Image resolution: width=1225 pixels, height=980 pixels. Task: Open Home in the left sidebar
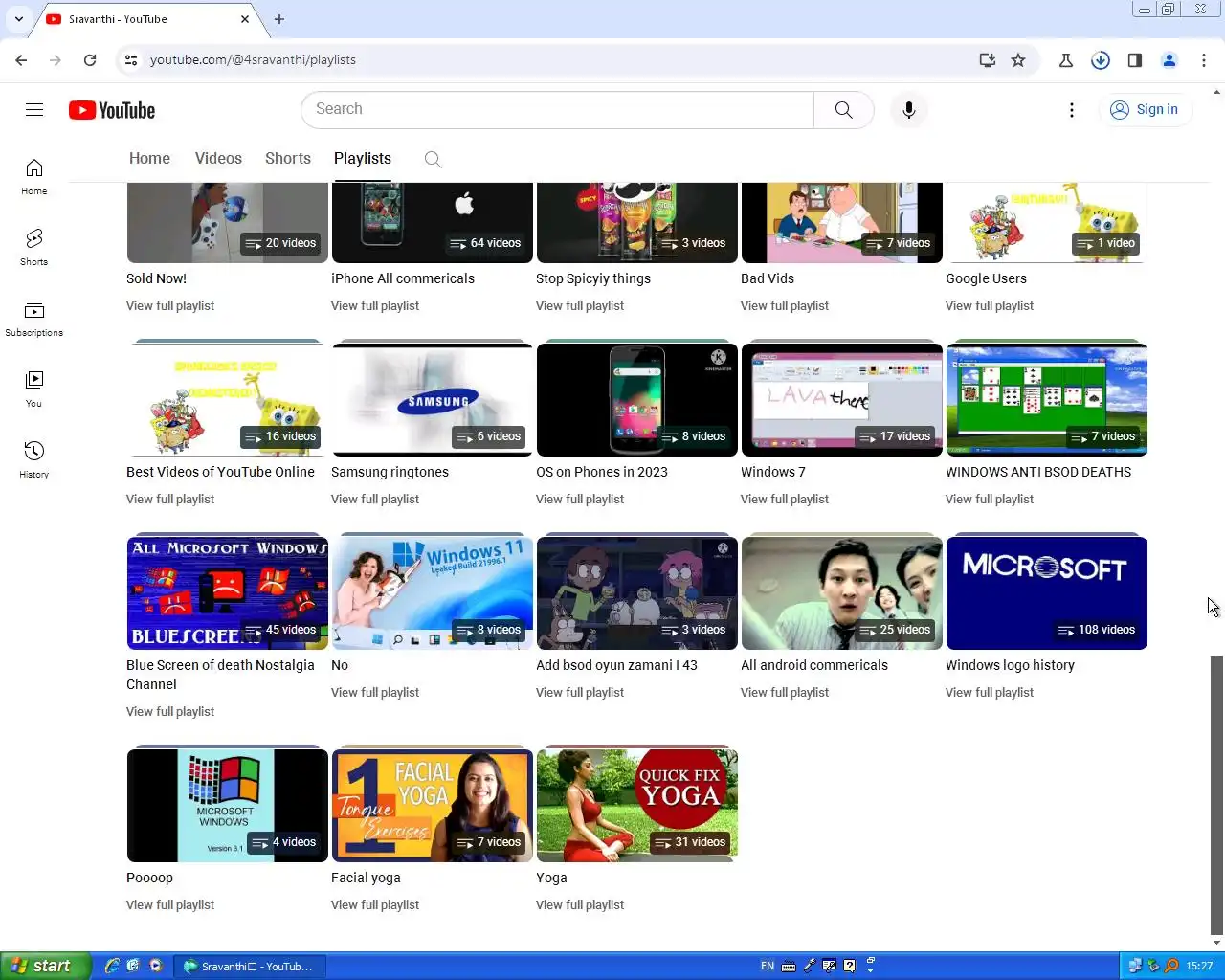tap(34, 177)
